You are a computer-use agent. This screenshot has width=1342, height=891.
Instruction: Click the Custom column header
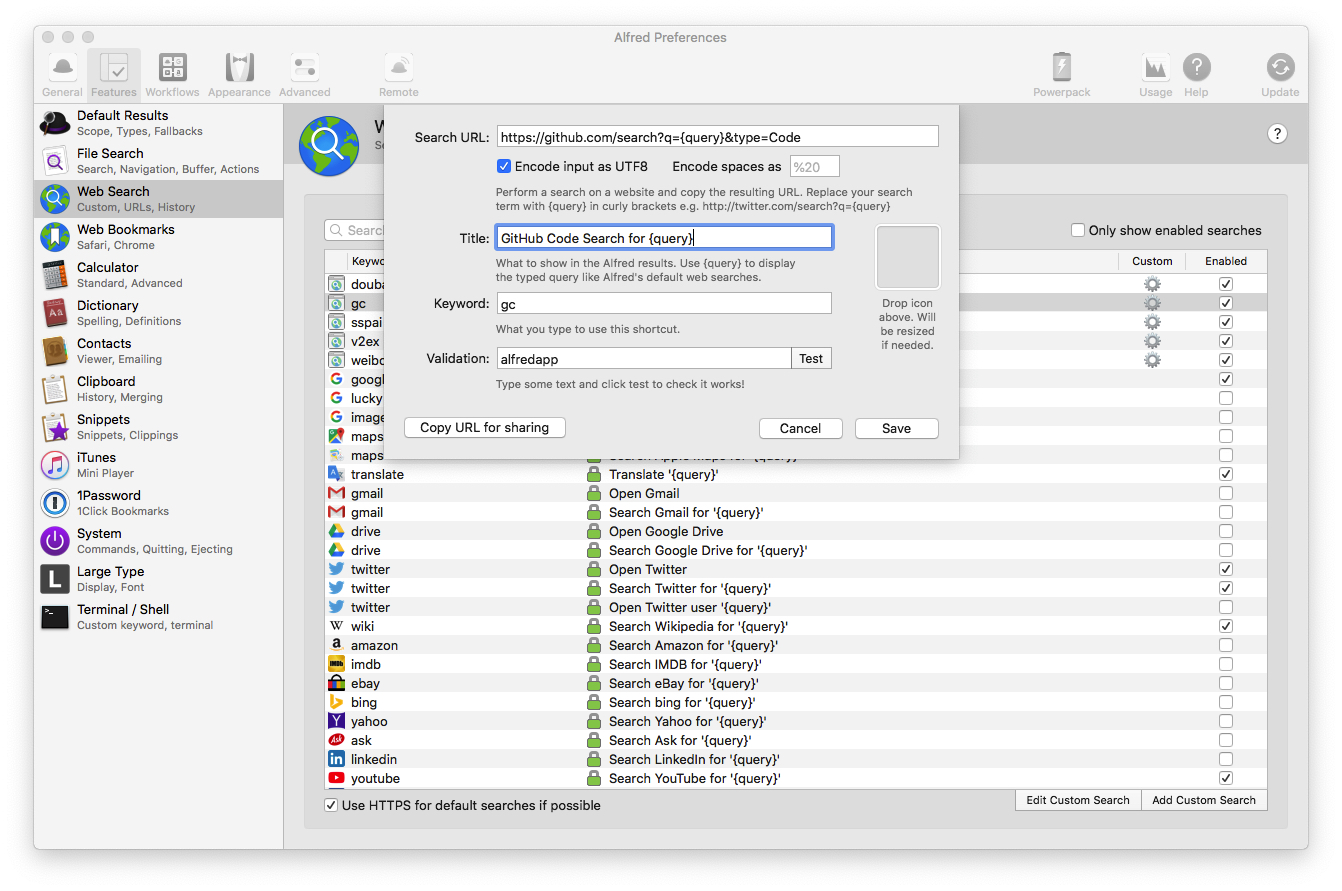pos(1152,261)
